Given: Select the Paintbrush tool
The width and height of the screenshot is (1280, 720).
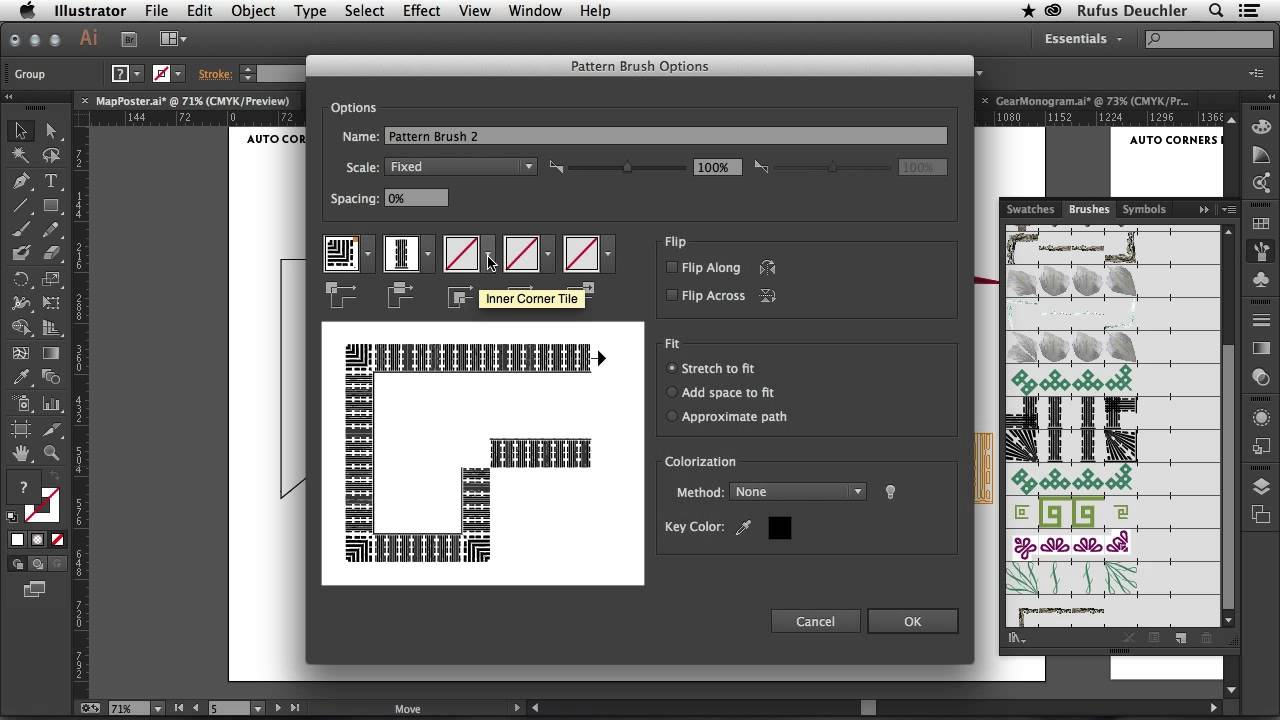Looking at the screenshot, I should [21, 230].
